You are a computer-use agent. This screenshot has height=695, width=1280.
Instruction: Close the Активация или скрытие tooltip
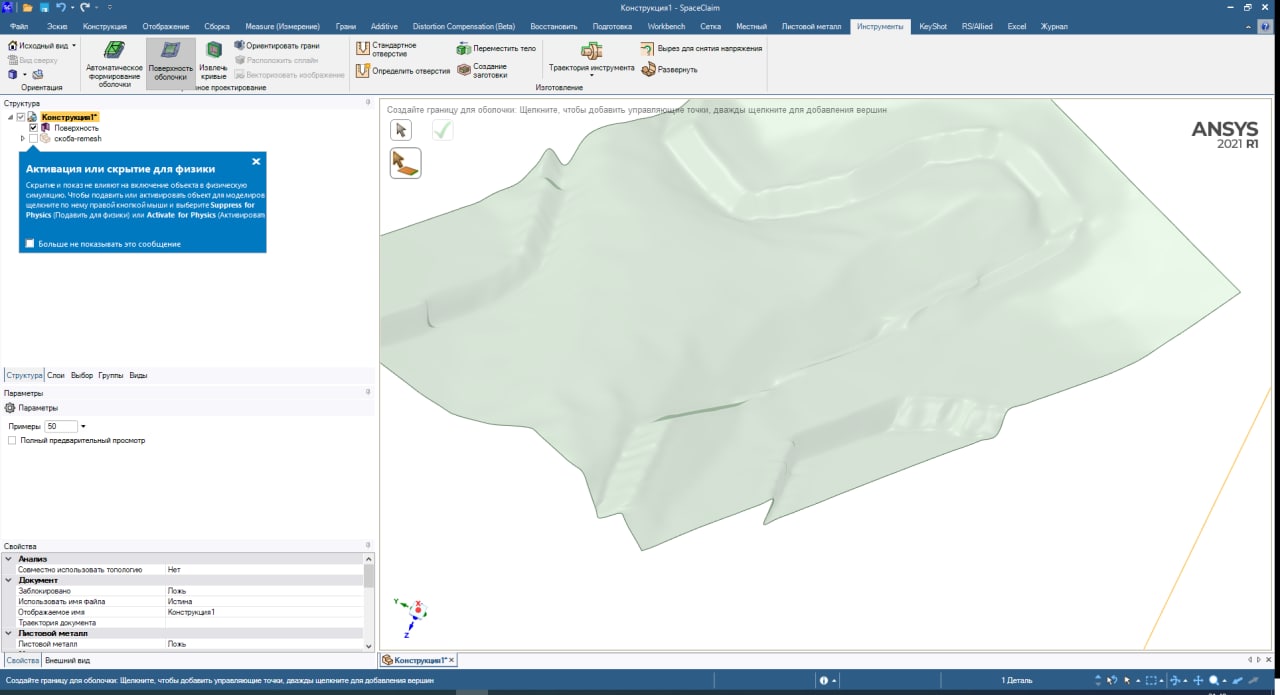tap(256, 161)
